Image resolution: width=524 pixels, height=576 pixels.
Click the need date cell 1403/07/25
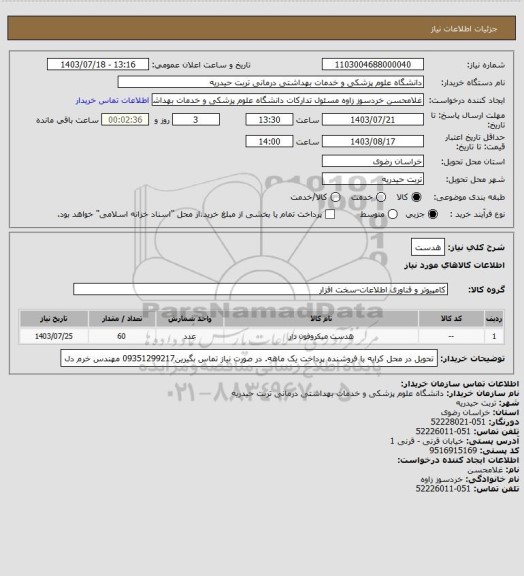click(x=54, y=336)
